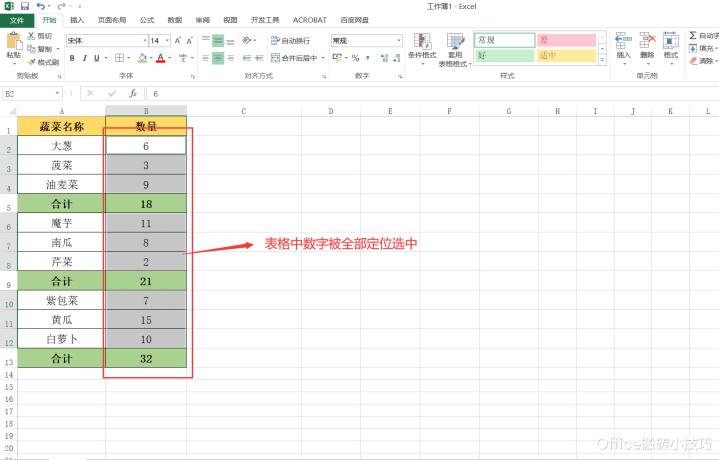Click the increase indent icon
Image resolution: width=719 pixels, height=460 pixels.
(x=259, y=58)
